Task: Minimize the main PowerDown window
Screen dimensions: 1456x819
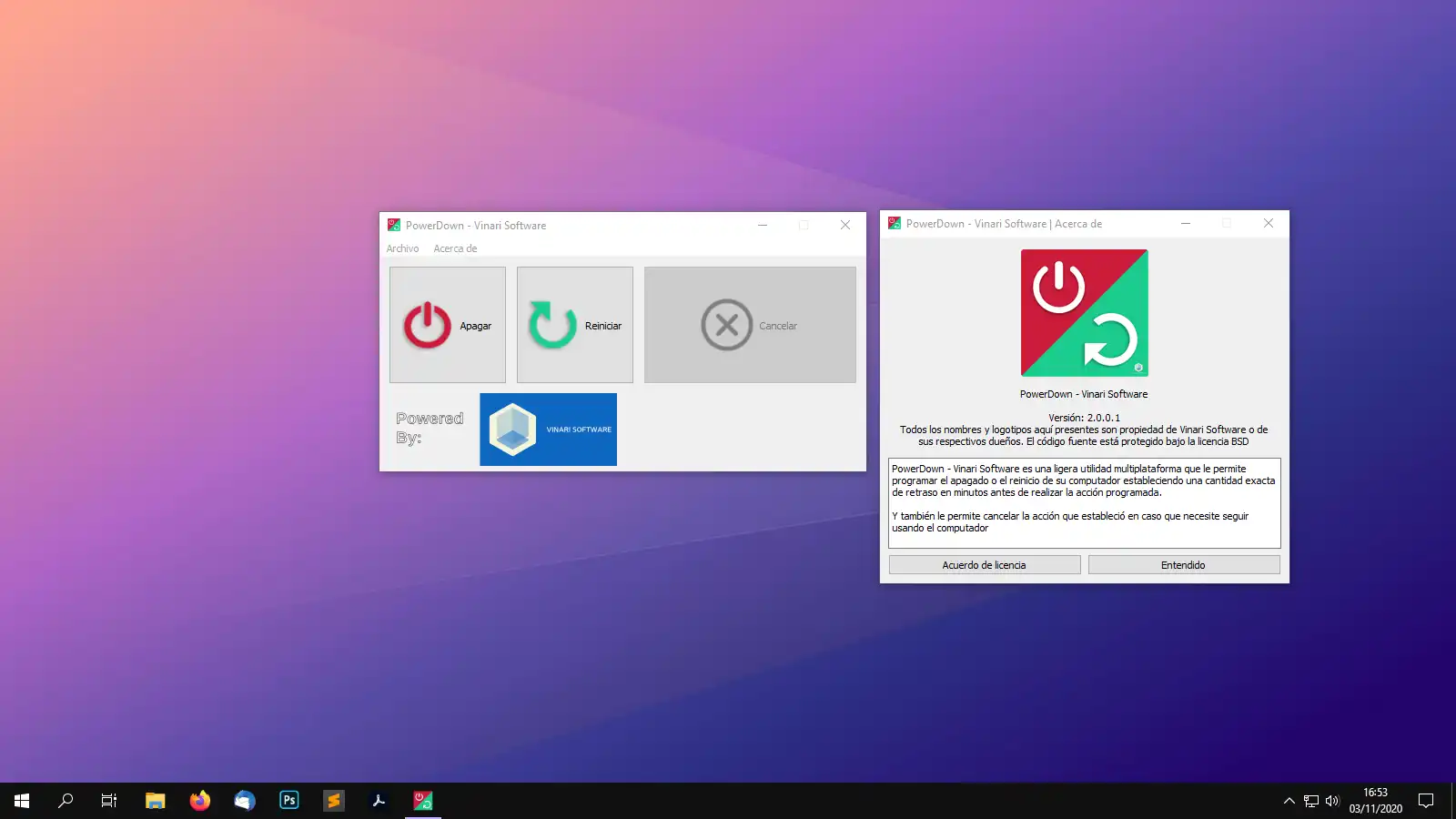Action: (x=763, y=226)
